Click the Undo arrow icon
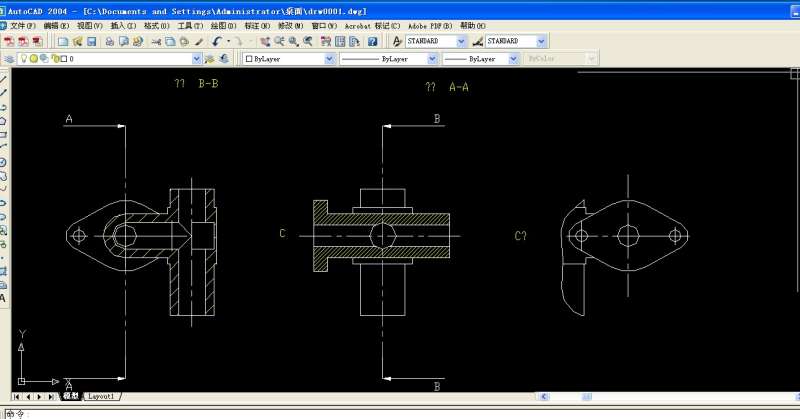Viewport: 800px width, 419px height. point(217,42)
